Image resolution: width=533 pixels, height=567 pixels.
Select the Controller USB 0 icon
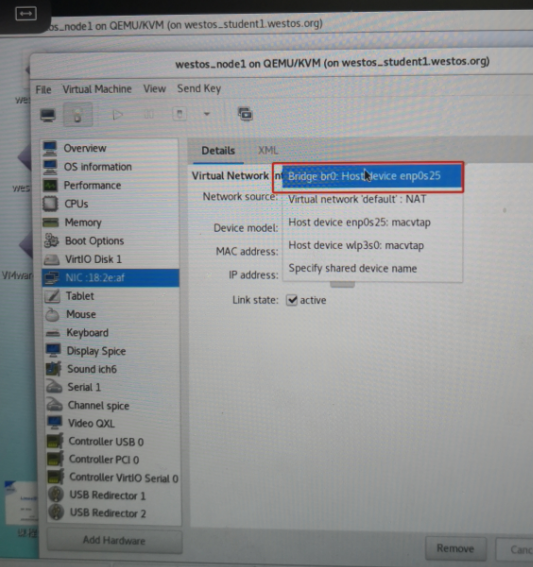pos(55,441)
